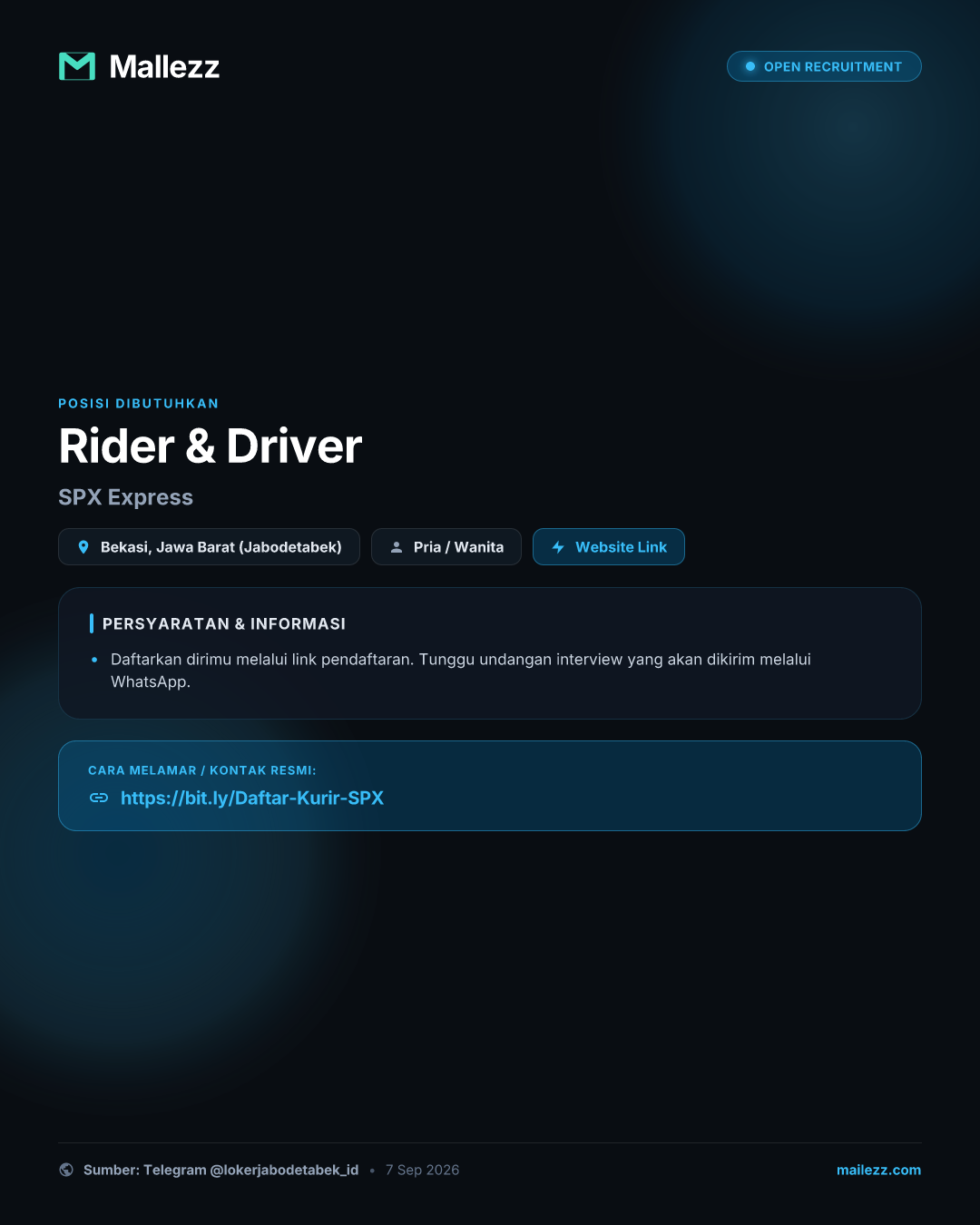
Task: Click the Rider & Driver heading
Action: (x=211, y=446)
